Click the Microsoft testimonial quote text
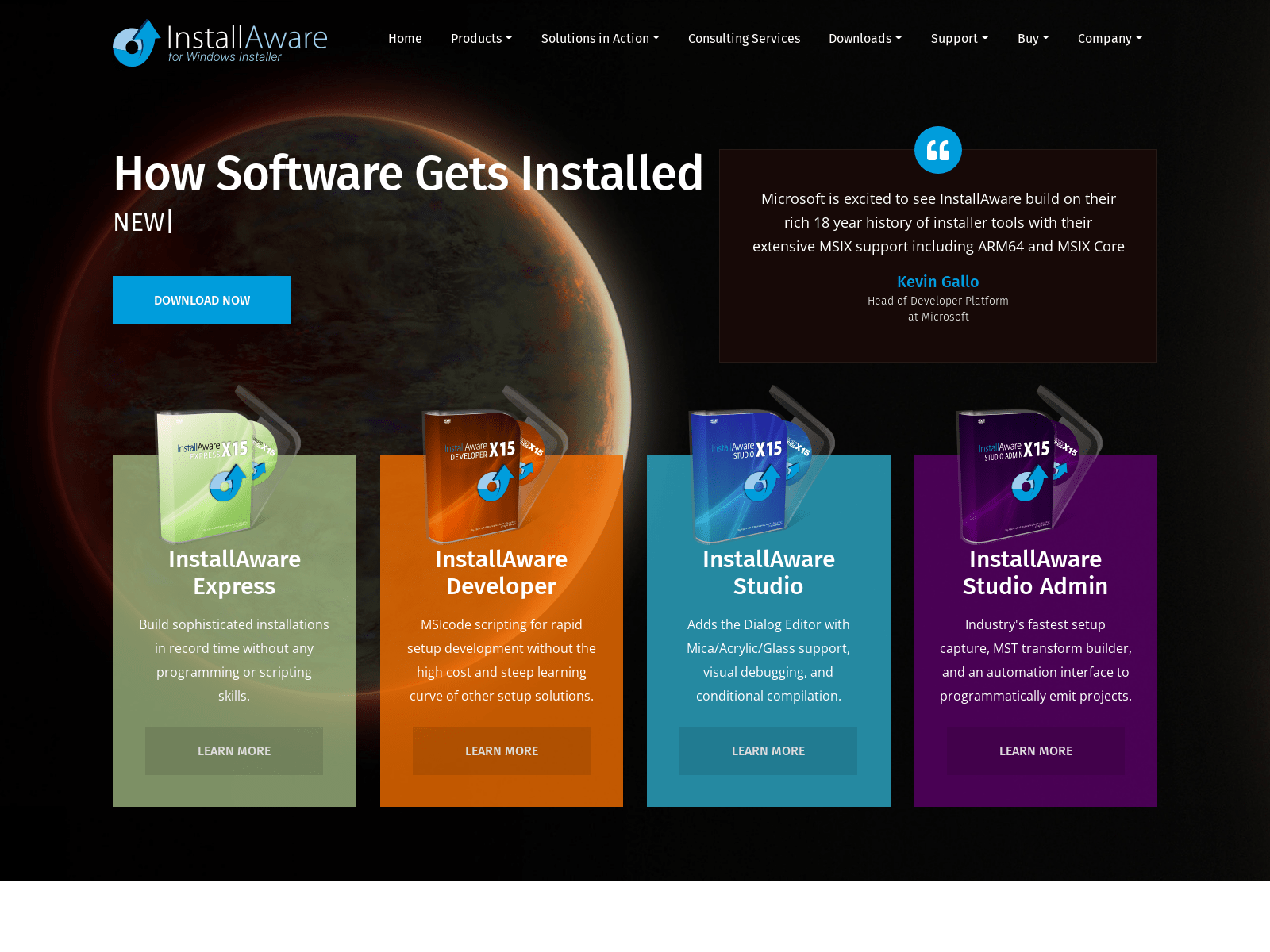The image size is (1270, 952). pyautogui.click(x=938, y=222)
